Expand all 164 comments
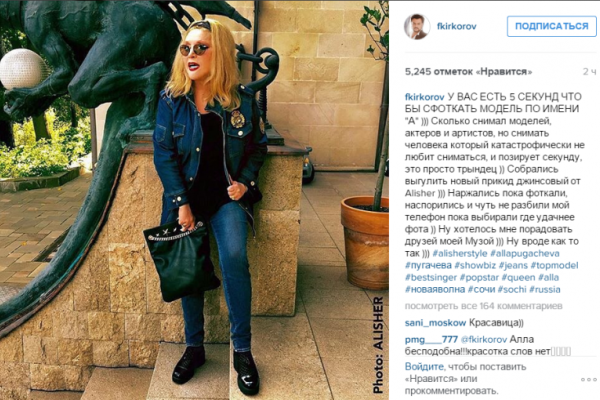 click(x=484, y=306)
